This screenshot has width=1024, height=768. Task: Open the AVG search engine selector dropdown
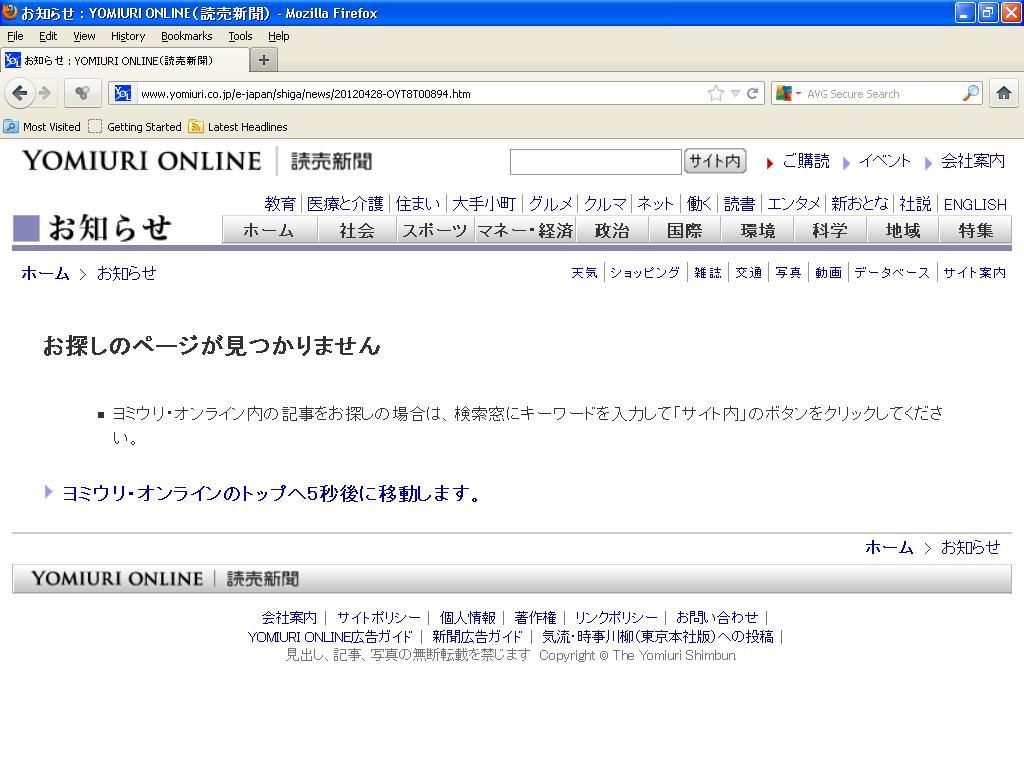click(788, 93)
